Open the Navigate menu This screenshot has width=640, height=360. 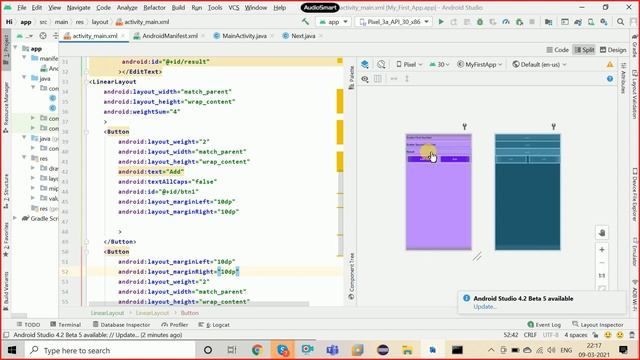click(x=78, y=7)
